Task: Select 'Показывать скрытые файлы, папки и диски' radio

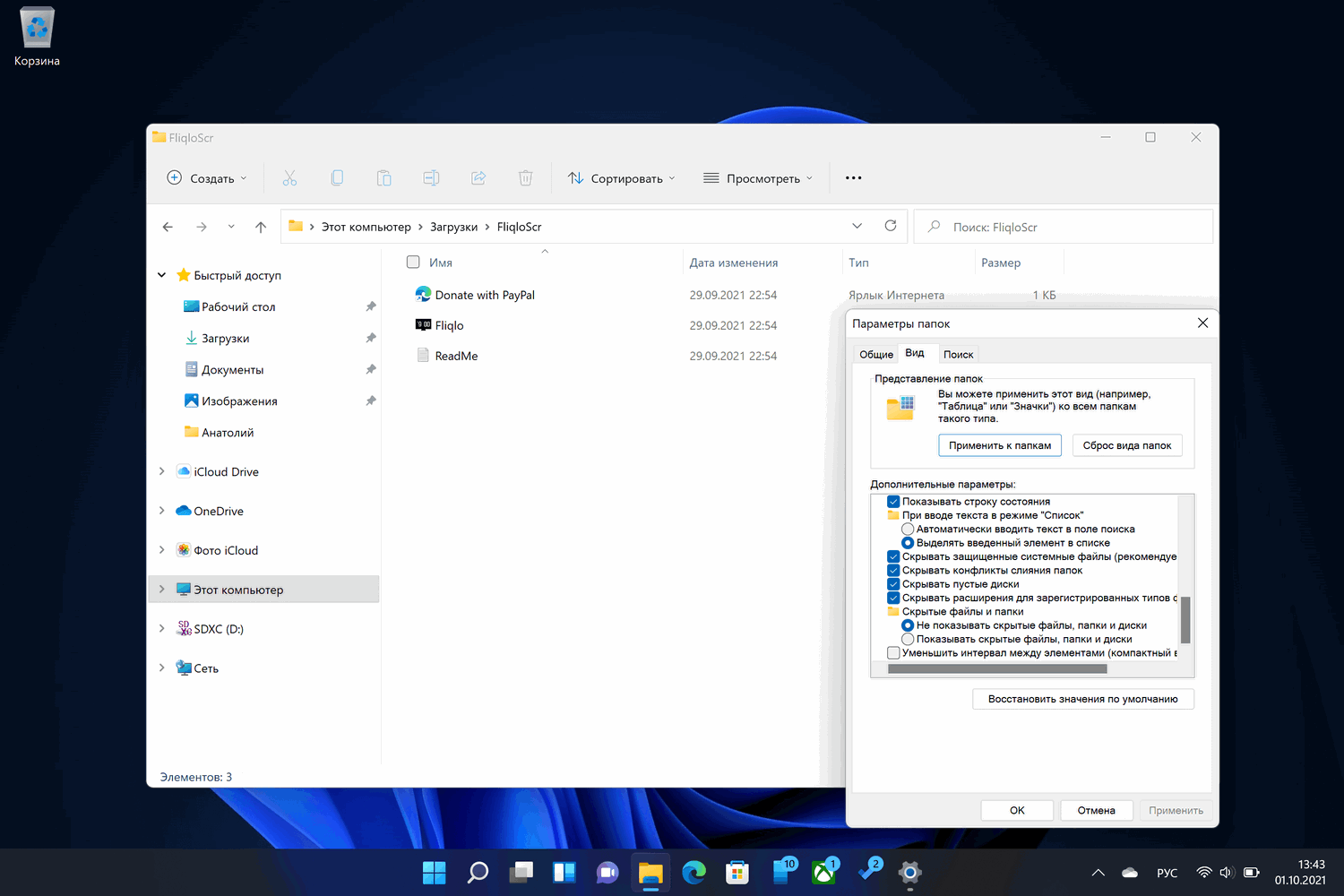Action: pyautogui.click(x=908, y=640)
